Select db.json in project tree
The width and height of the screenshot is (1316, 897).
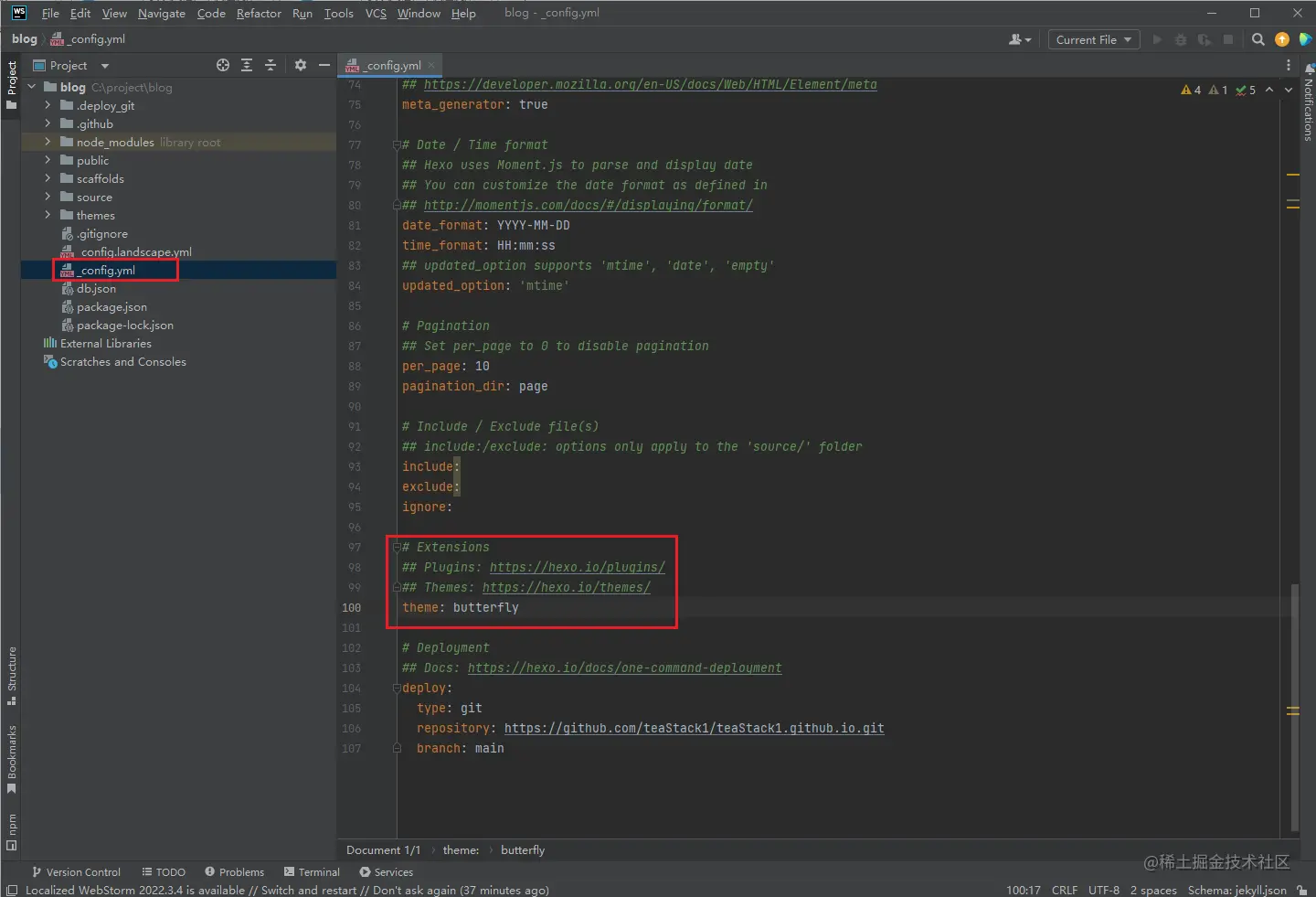pyautogui.click(x=96, y=288)
